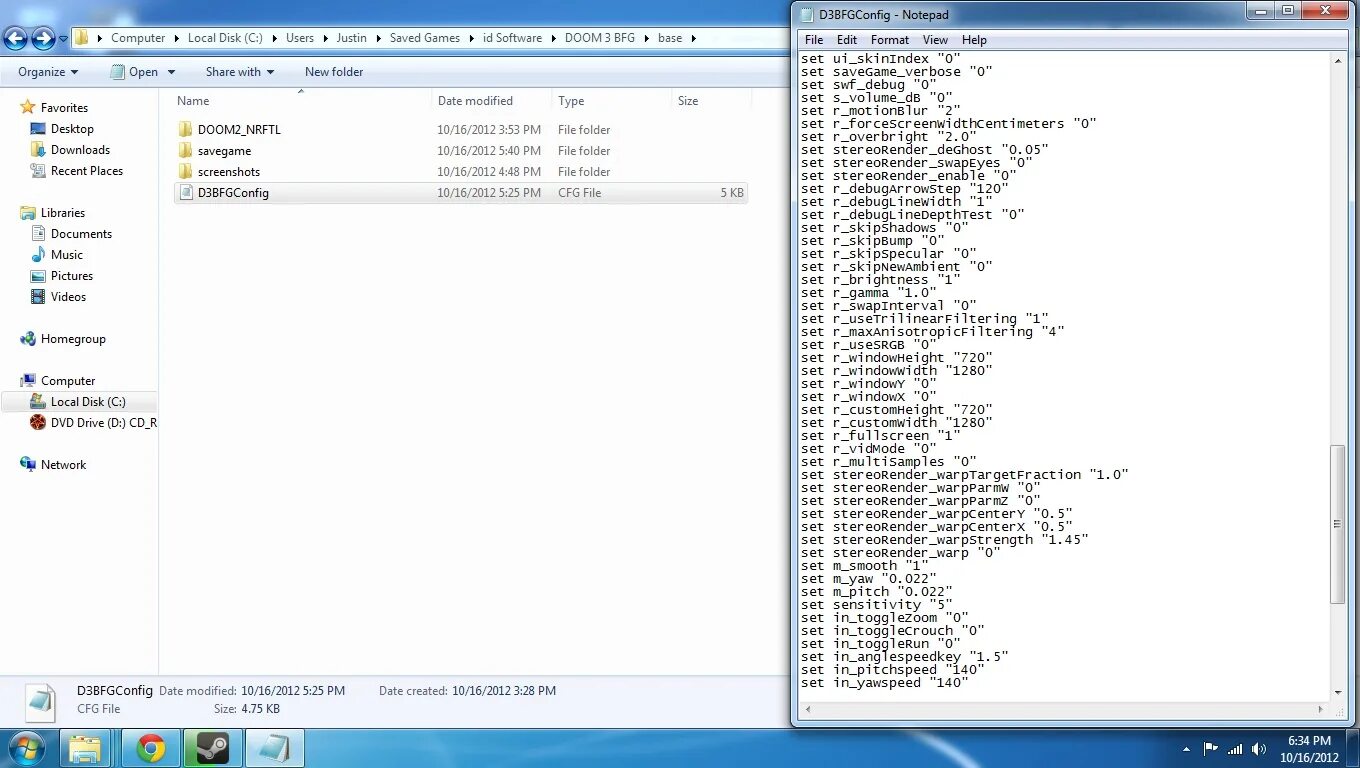Open Favorites star in navigation pane

(28, 107)
